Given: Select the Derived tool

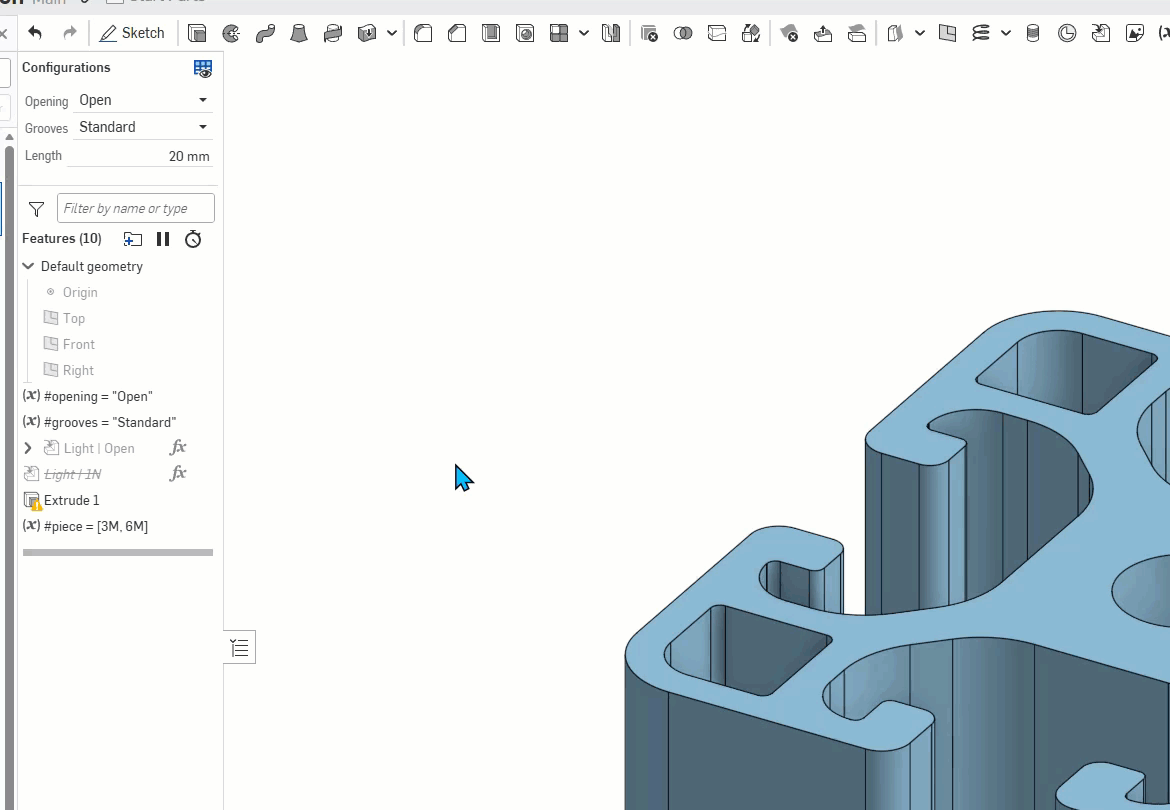Looking at the screenshot, I should click(1101, 33).
